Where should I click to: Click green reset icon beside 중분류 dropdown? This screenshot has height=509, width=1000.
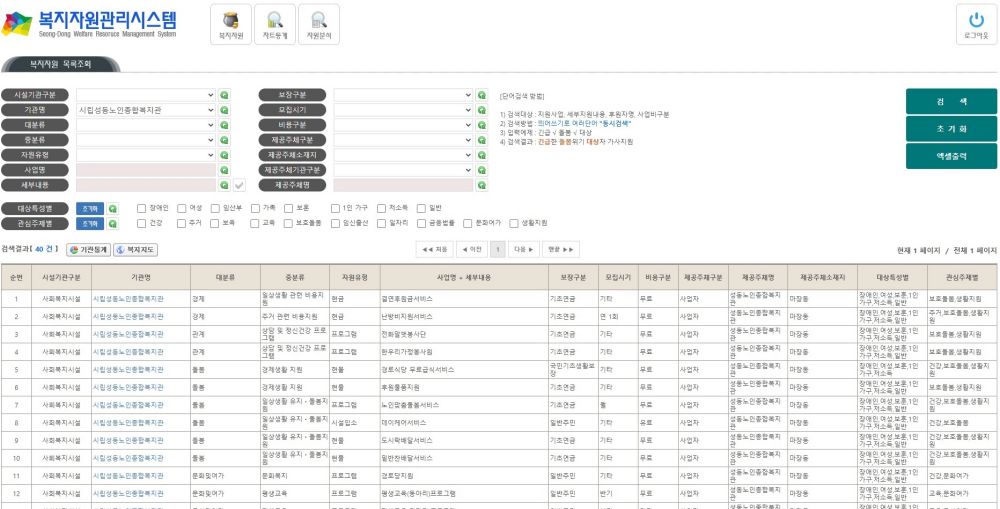click(224, 140)
